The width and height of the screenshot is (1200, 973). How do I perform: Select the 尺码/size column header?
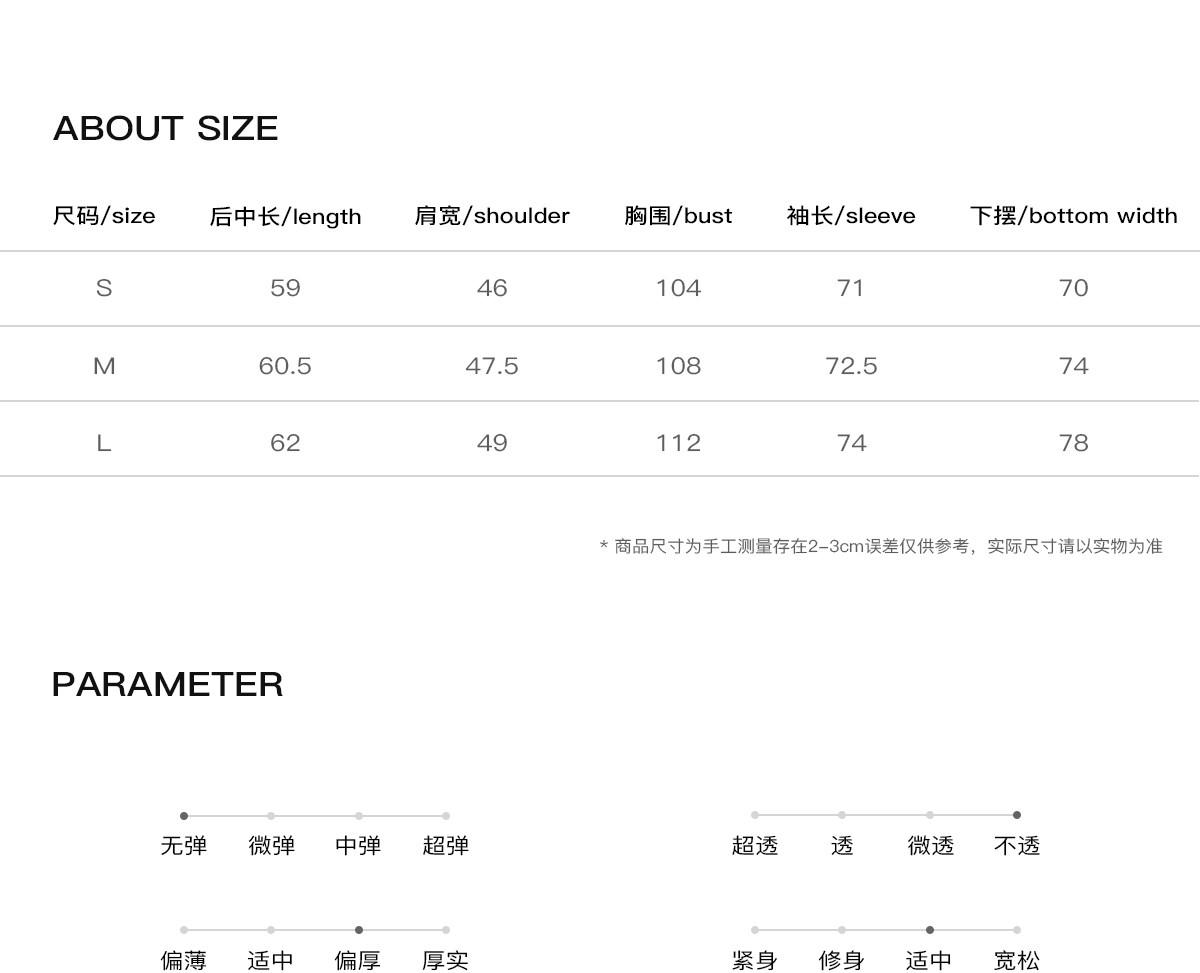[104, 216]
